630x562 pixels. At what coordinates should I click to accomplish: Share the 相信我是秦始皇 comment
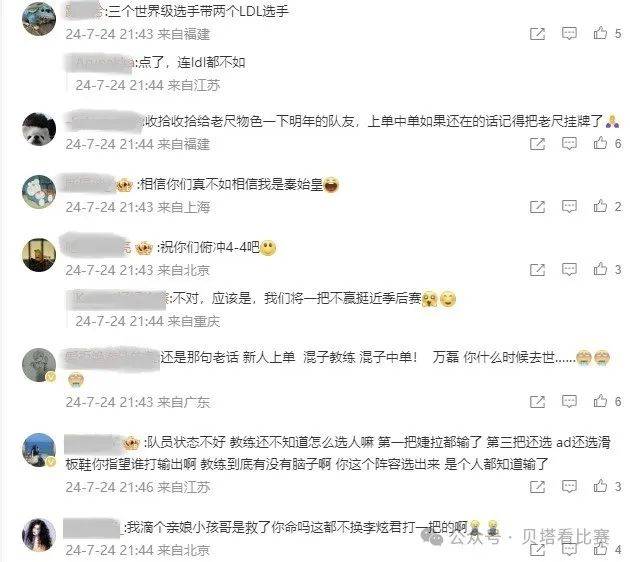[537, 207]
